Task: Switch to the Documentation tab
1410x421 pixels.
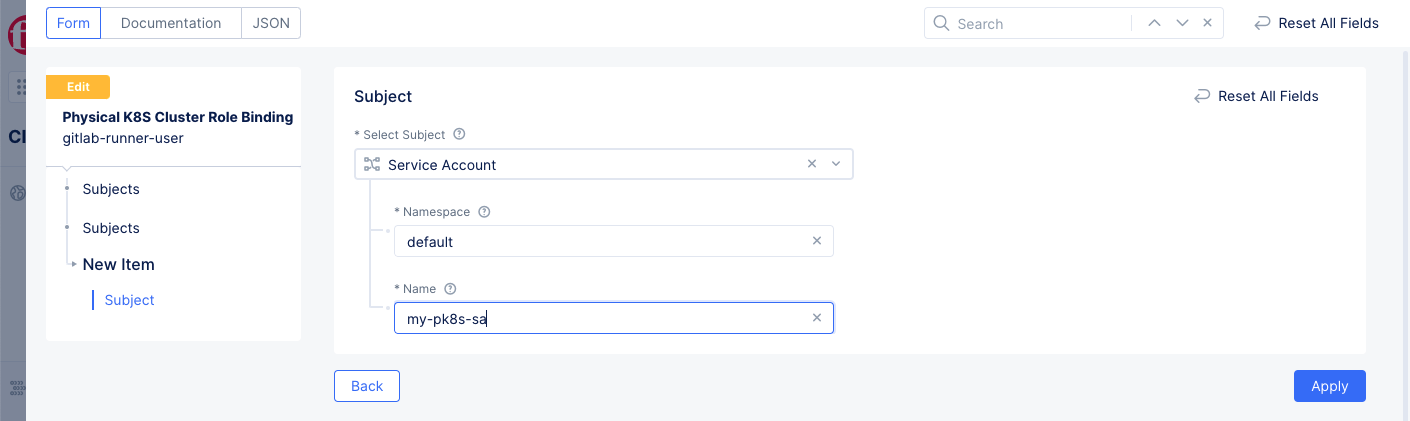Action: click(x=171, y=23)
